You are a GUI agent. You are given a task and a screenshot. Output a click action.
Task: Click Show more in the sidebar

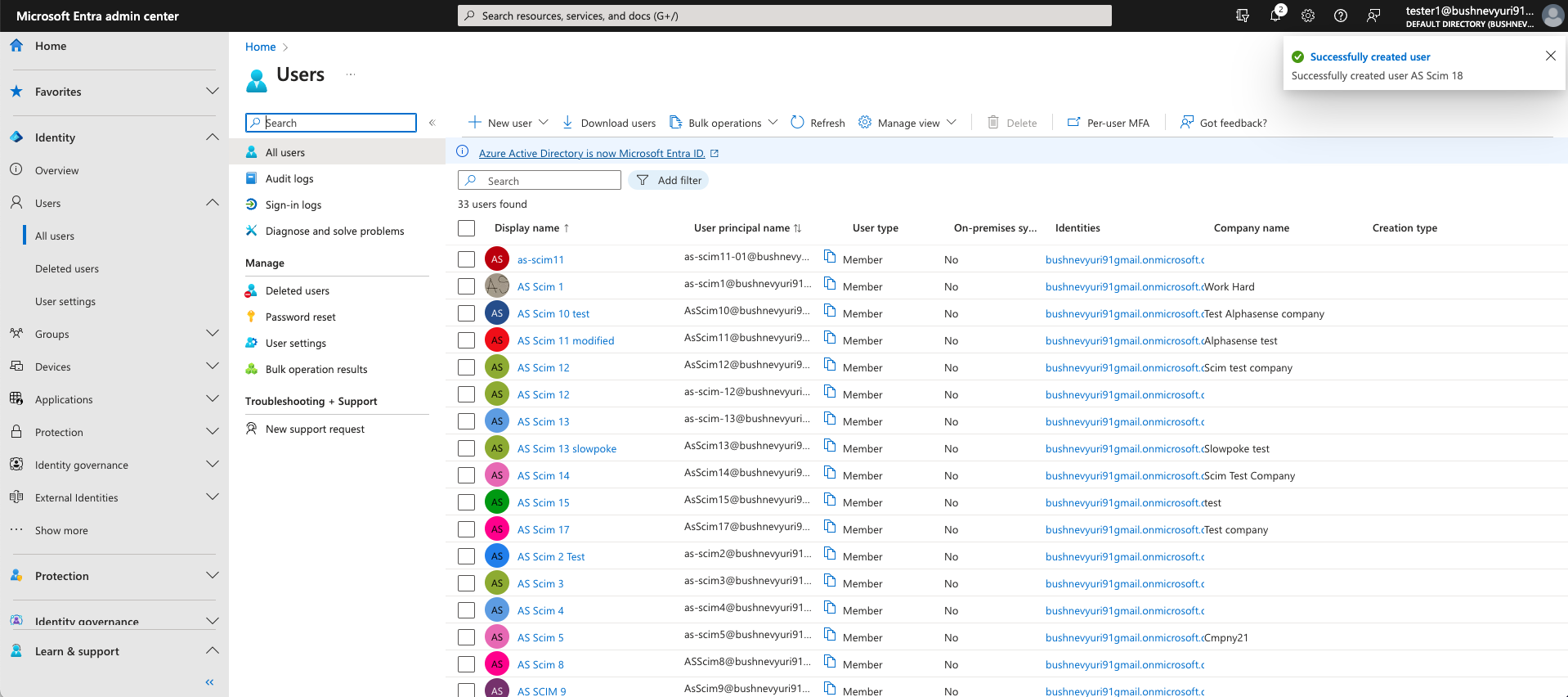[61, 530]
